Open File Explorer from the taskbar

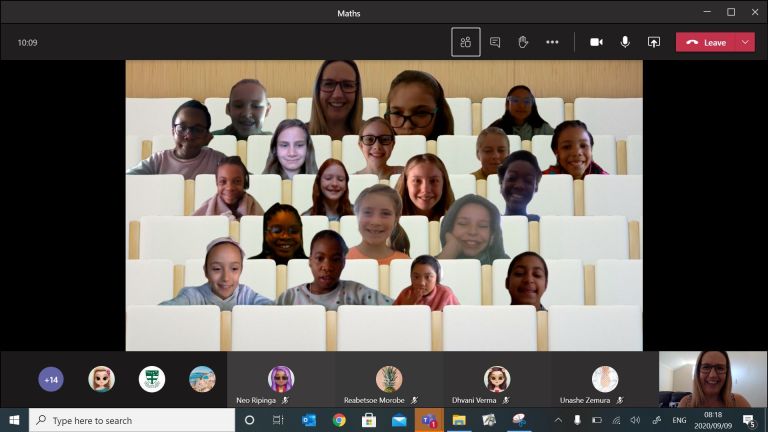pos(459,420)
